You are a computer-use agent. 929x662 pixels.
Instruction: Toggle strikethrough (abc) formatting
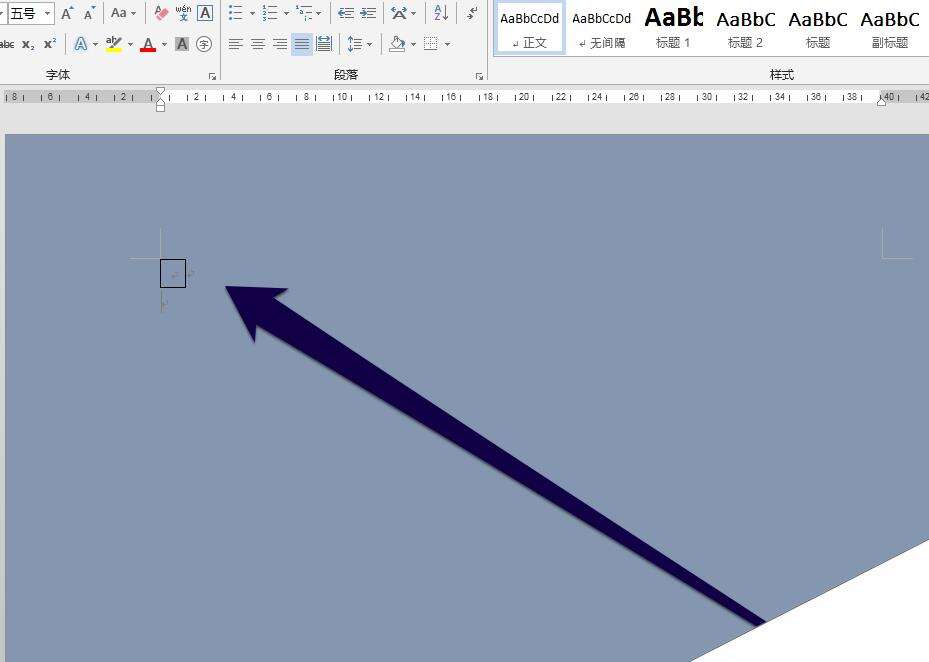(7, 44)
